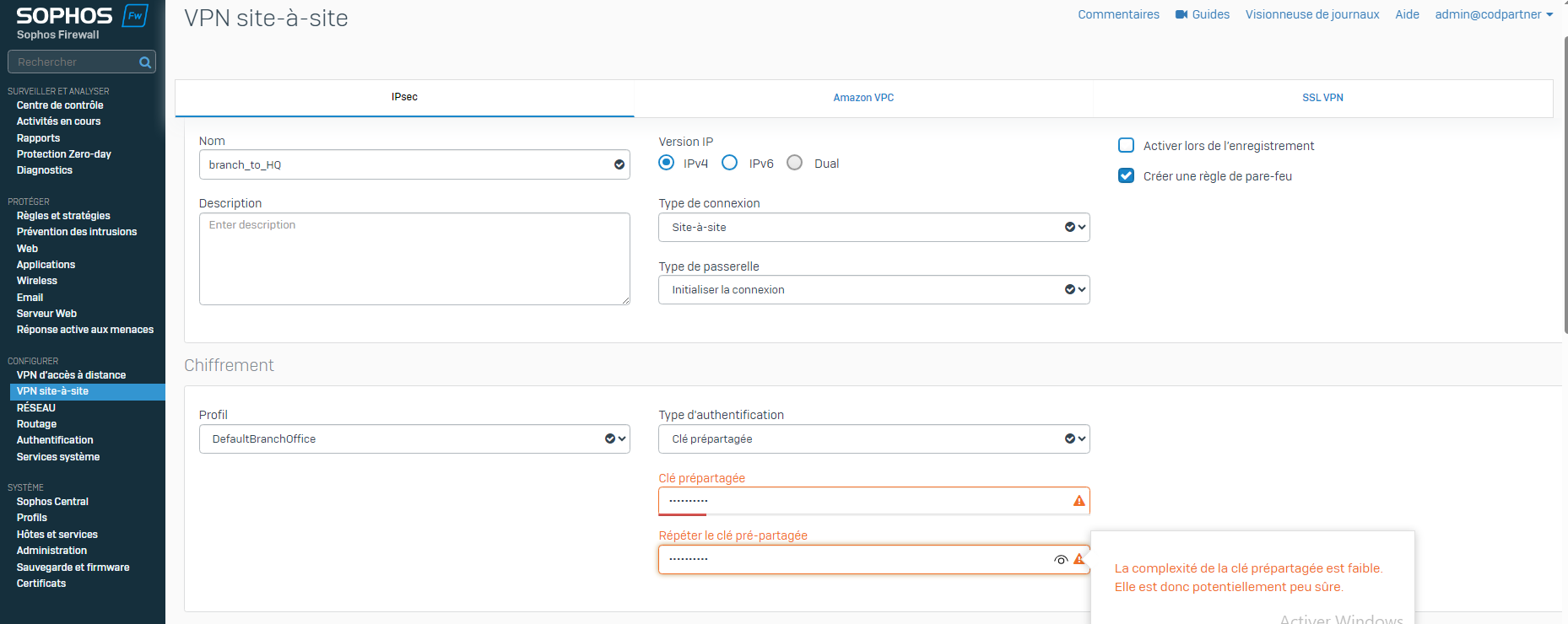This screenshot has width=1568, height=624.
Task: Click the search magnifier icon in sidebar
Action: (145, 62)
